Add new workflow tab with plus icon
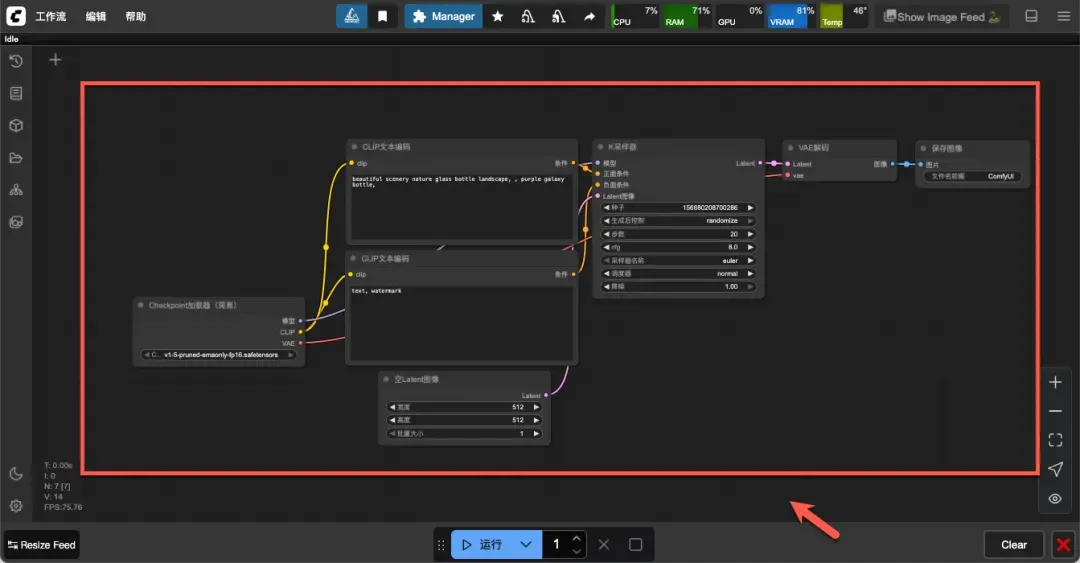Image resolution: width=1080 pixels, height=563 pixels. click(55, 60)
